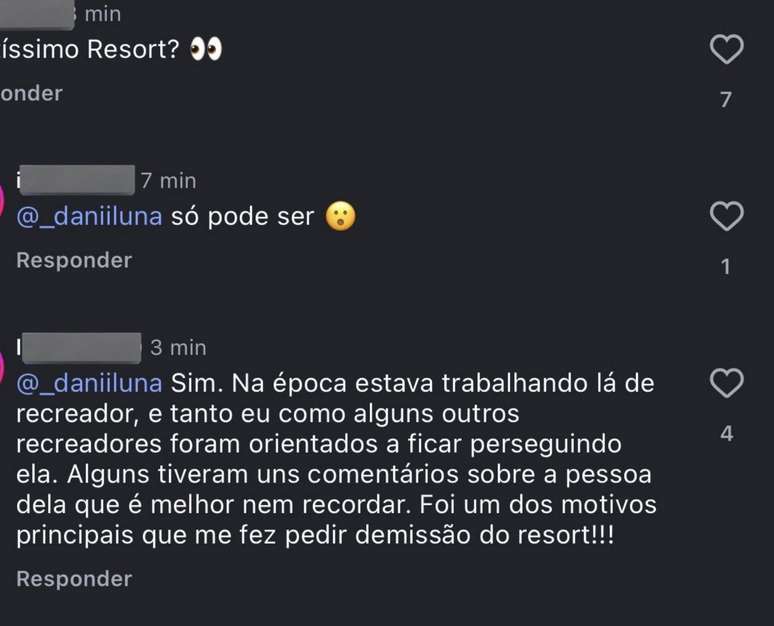Screen dimensions: 774x626
Task: Tap Responder below the resignation comment
Action: pyautogui.click(x=74, y=579)
